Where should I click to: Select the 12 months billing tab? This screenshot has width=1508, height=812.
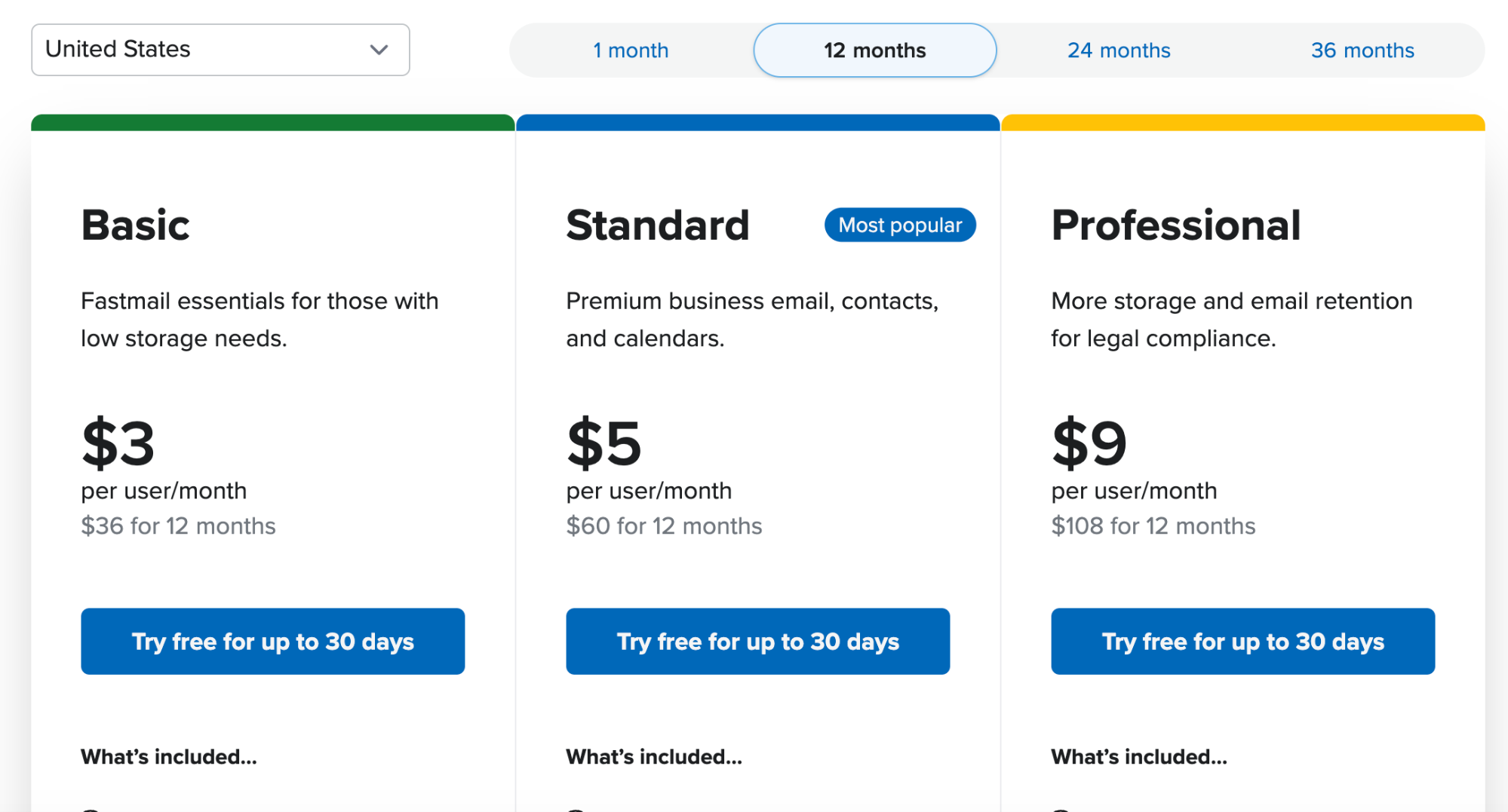pyautogui.click(x=874, y=50)
